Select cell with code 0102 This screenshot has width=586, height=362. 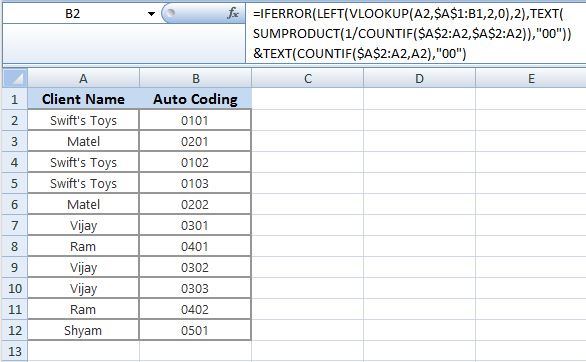point(195,162)
